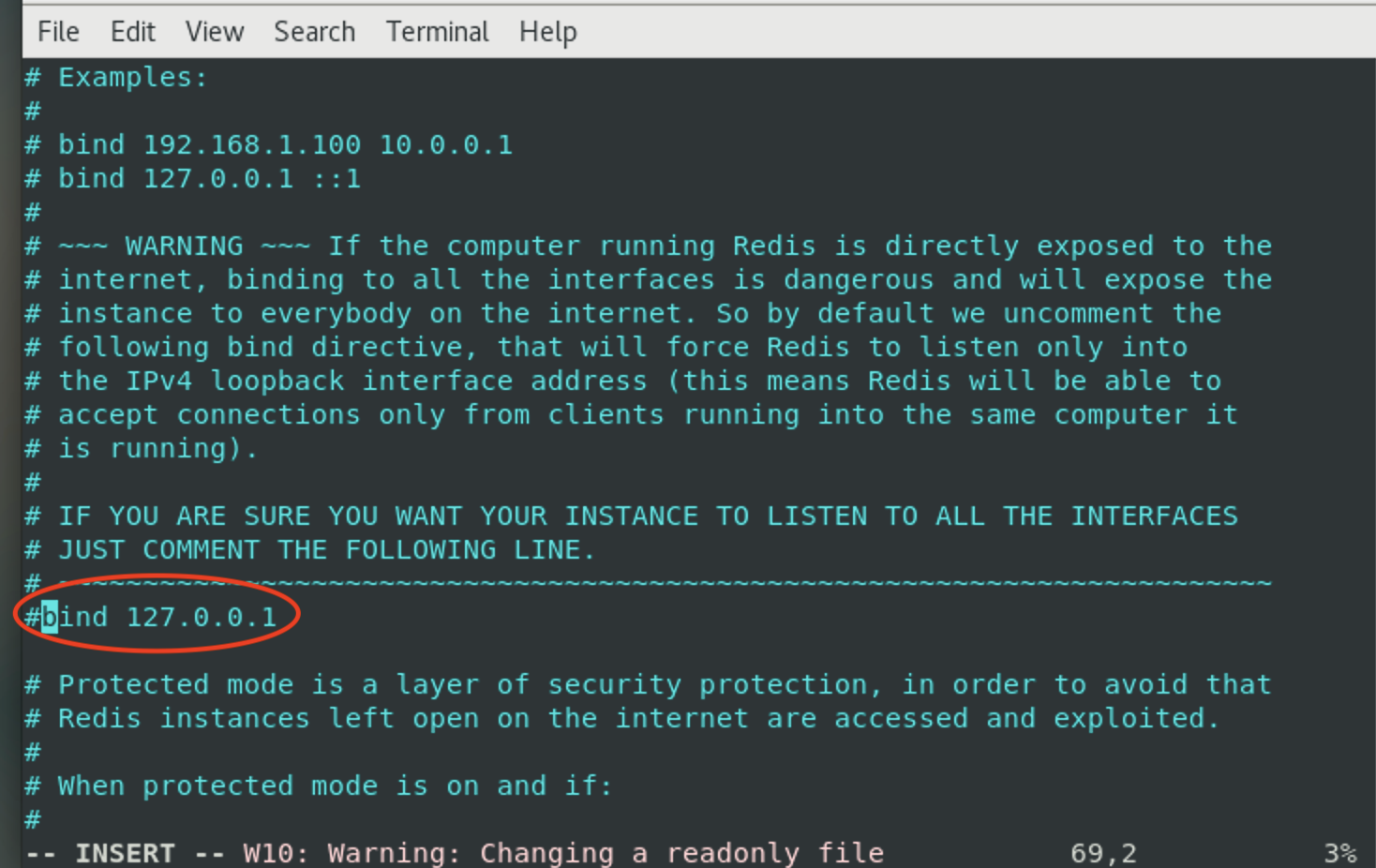Image resolution: width=1376 pixels, height=868 pixels.
Task: Click the 'bind 192.168.1.100 10.0.0.1' line
Action: (x=269, y=144)
